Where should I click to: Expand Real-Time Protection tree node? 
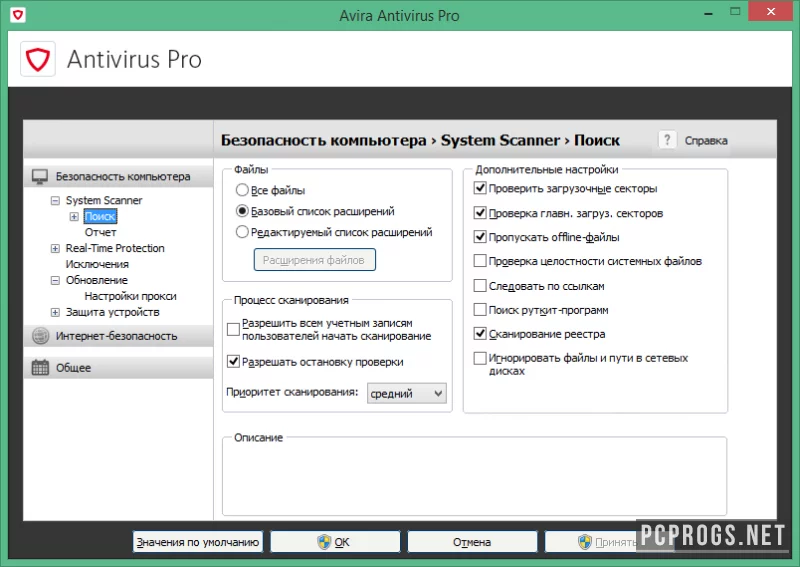(x=55, y=249)
